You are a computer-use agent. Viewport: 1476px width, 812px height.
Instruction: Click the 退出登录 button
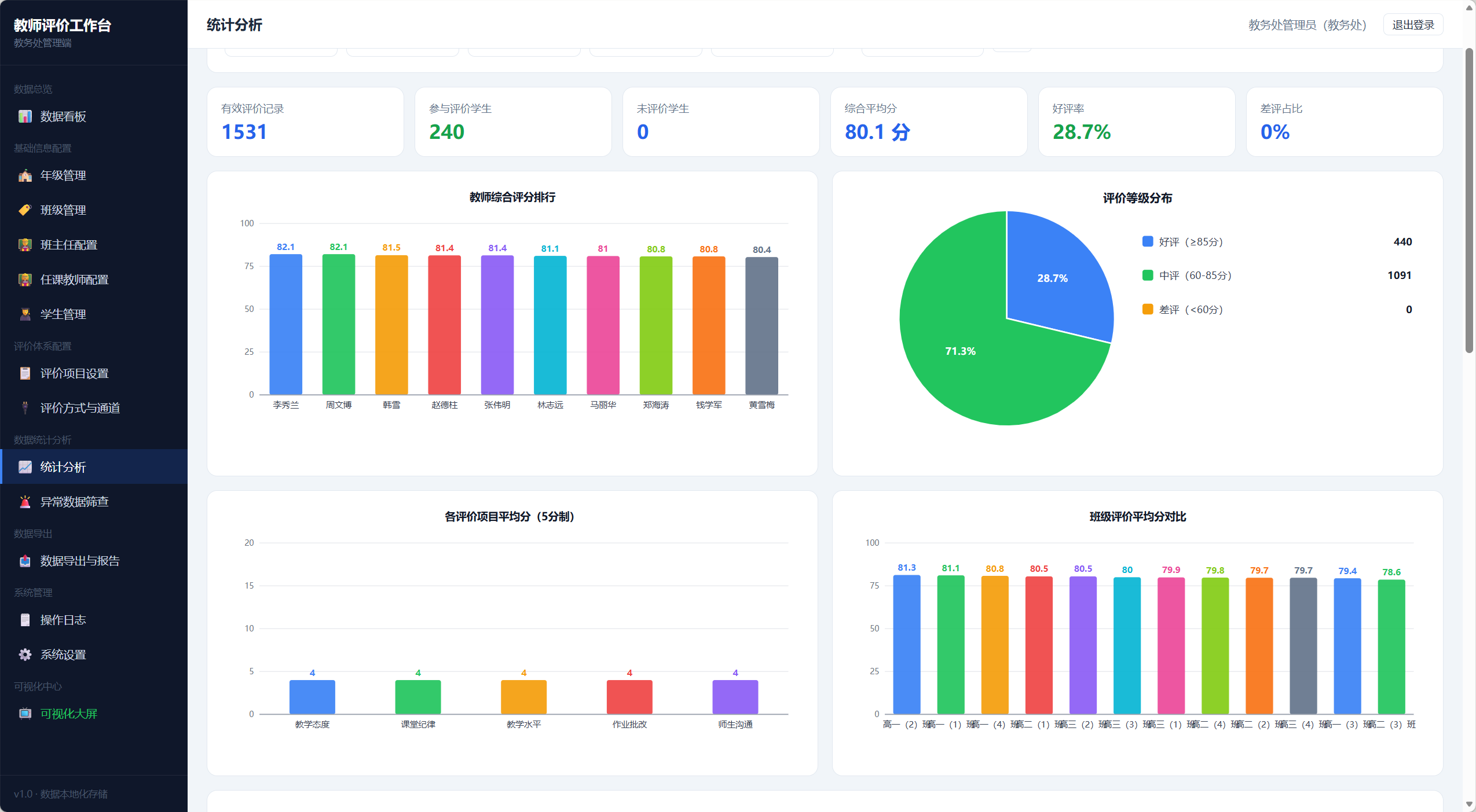pyautogui.click(x=1413, y=25)
